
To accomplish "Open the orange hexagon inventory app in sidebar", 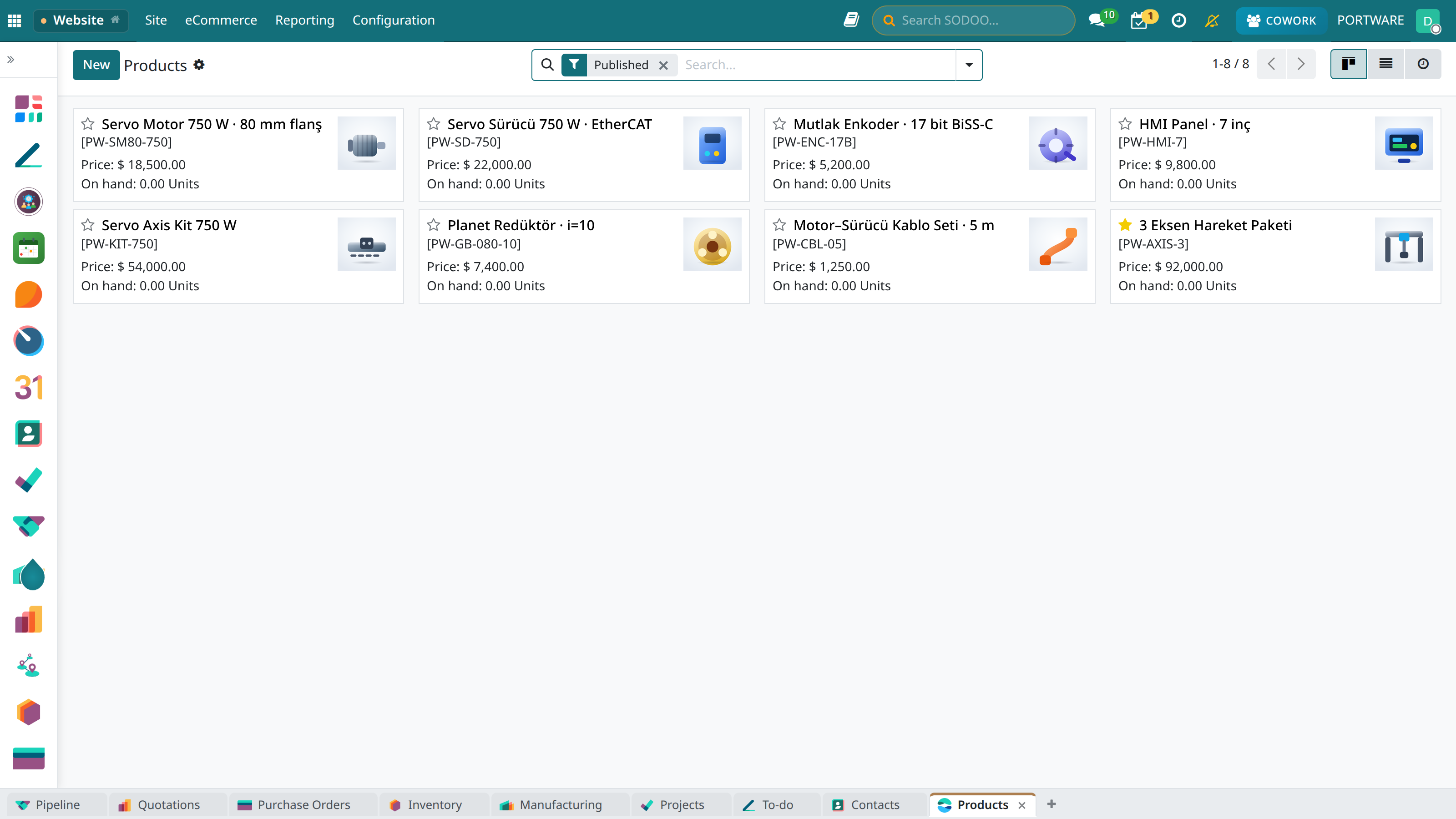I will 28,713.
